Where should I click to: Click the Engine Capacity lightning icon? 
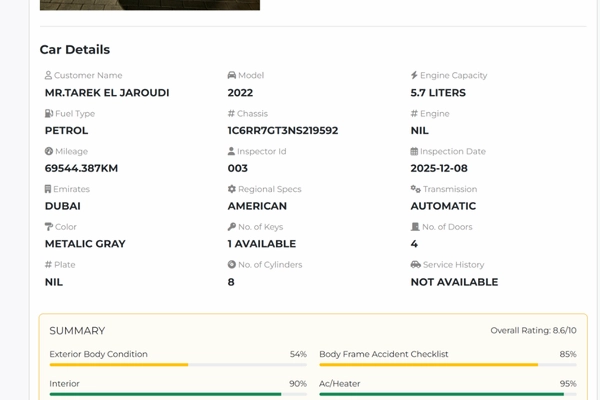point(414,75)
